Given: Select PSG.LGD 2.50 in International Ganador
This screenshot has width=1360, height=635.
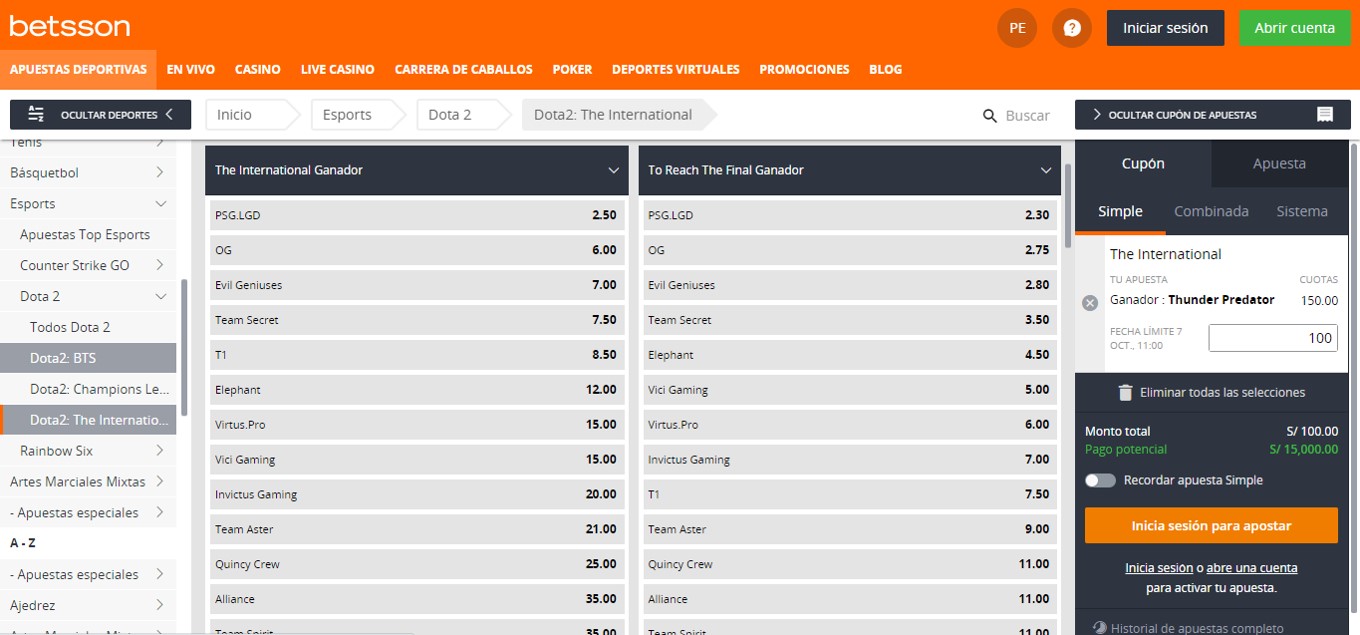Looking at the screenshot, I should tap(417, 215).
